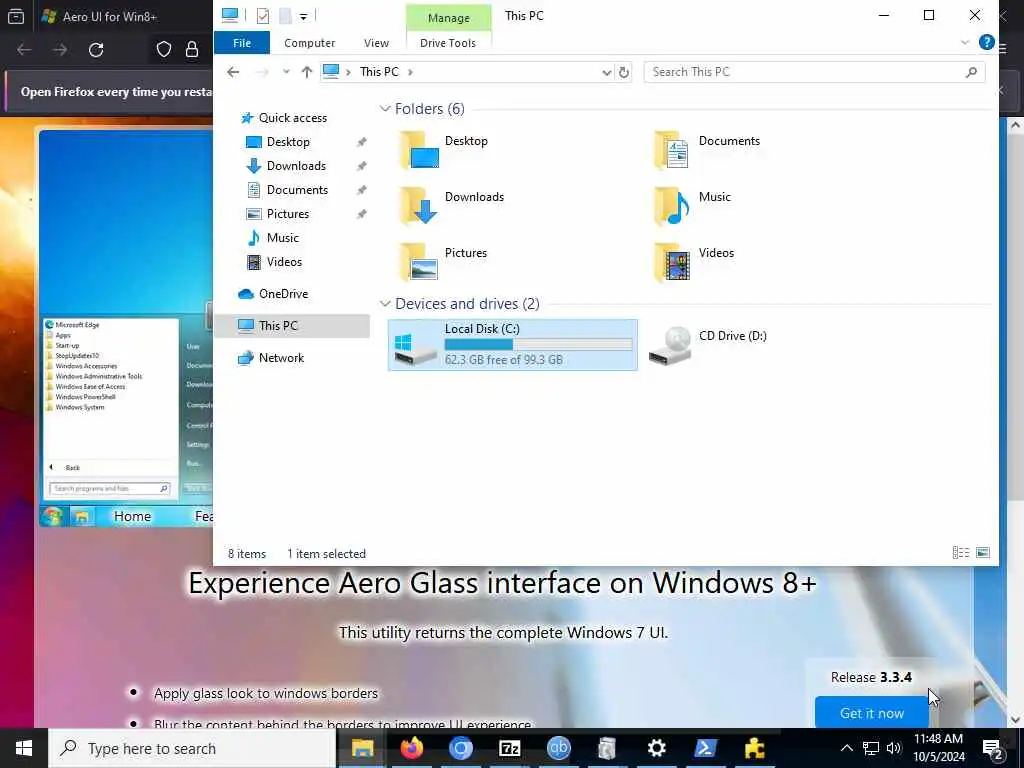Open the Recent locations dropdown arrow
The image size is (1024, 768).
coord(285,72)
